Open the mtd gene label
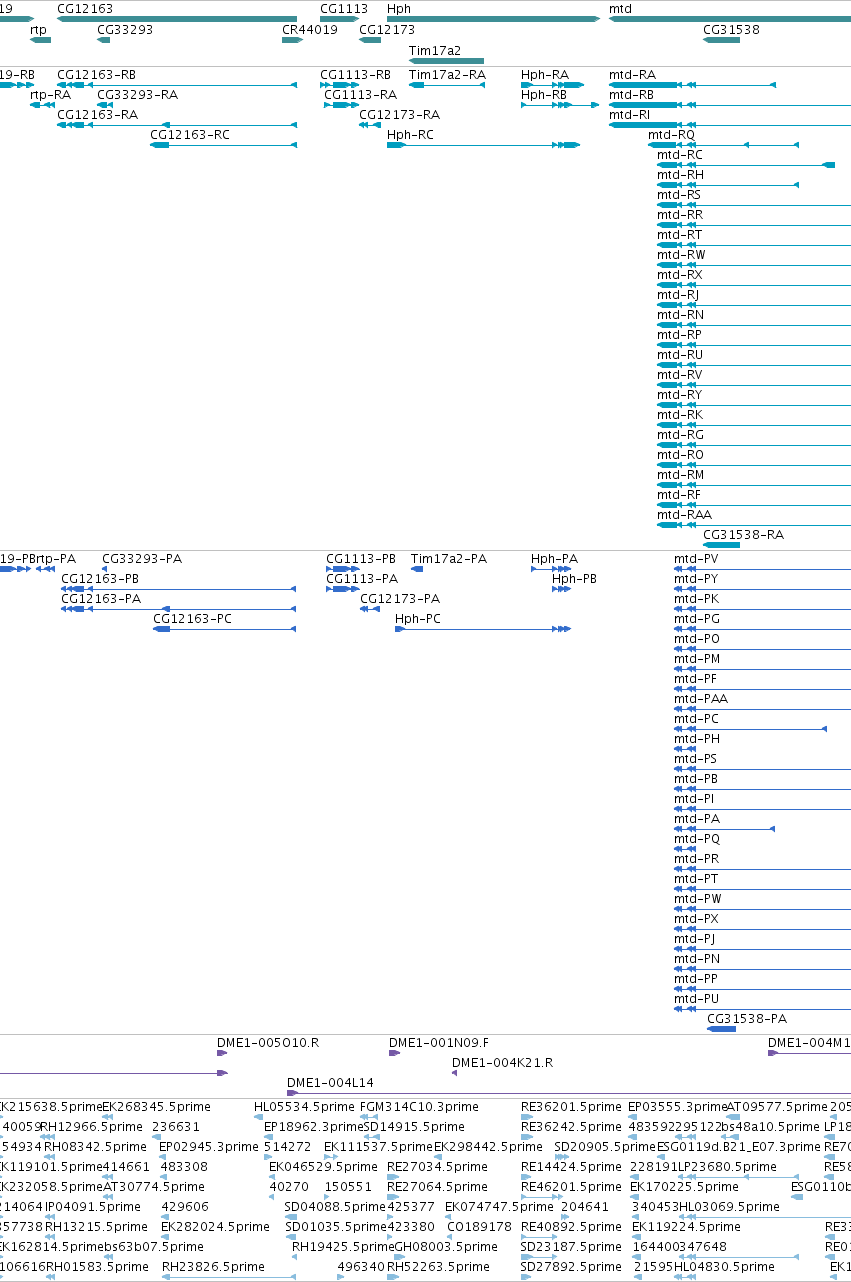 [620, 8]
